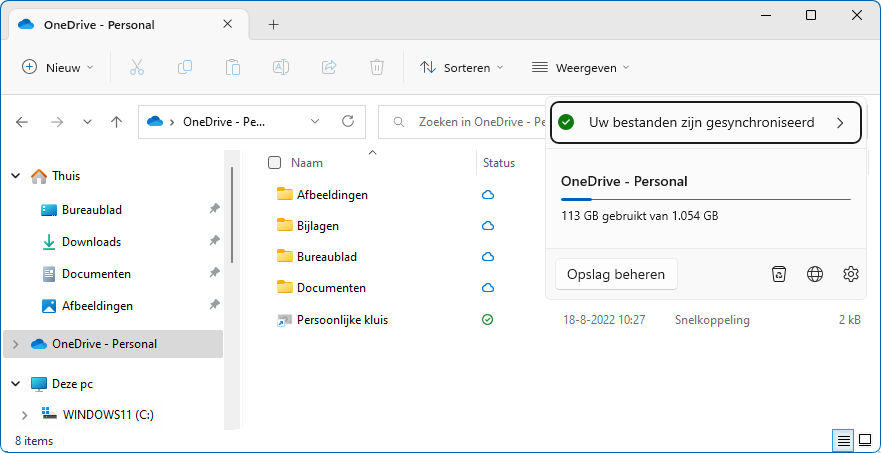Click the OneDrive storage usage bar
This screenshot has width=881, height=453.
[706, 199]
